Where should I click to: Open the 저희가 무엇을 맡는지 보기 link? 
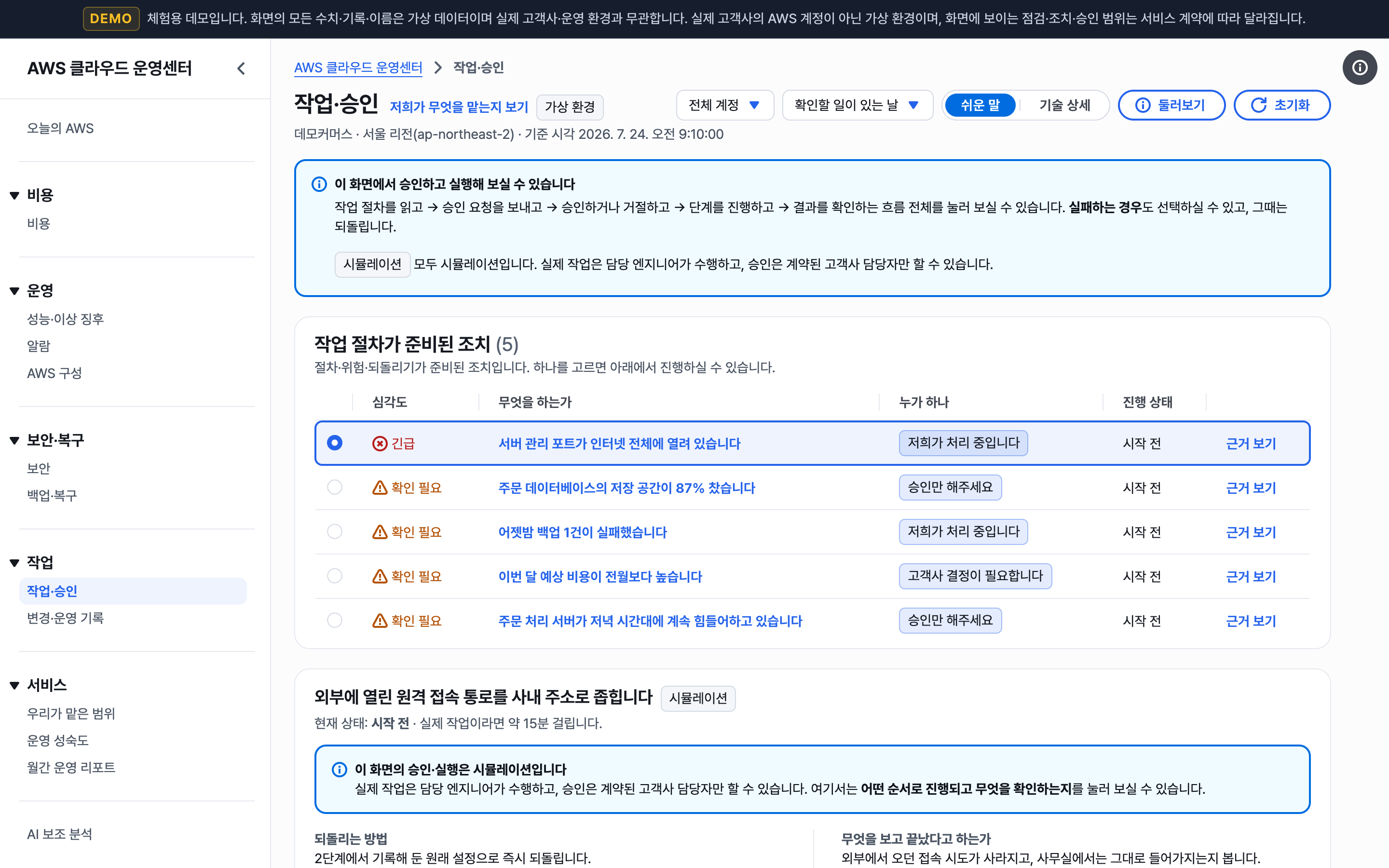pos(459,107)
